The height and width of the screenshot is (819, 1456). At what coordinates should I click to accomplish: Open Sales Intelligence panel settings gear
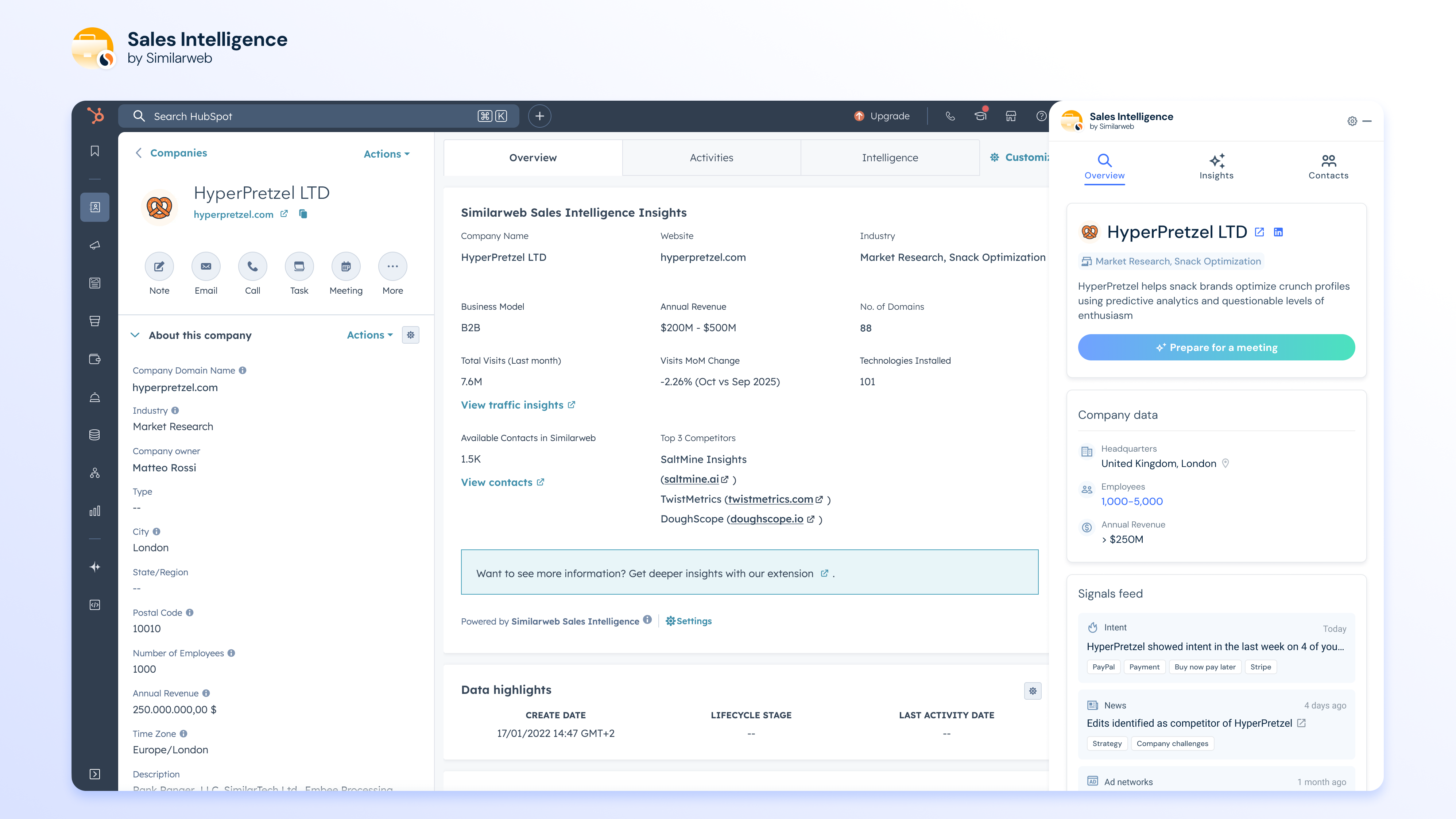(1352, 121)
